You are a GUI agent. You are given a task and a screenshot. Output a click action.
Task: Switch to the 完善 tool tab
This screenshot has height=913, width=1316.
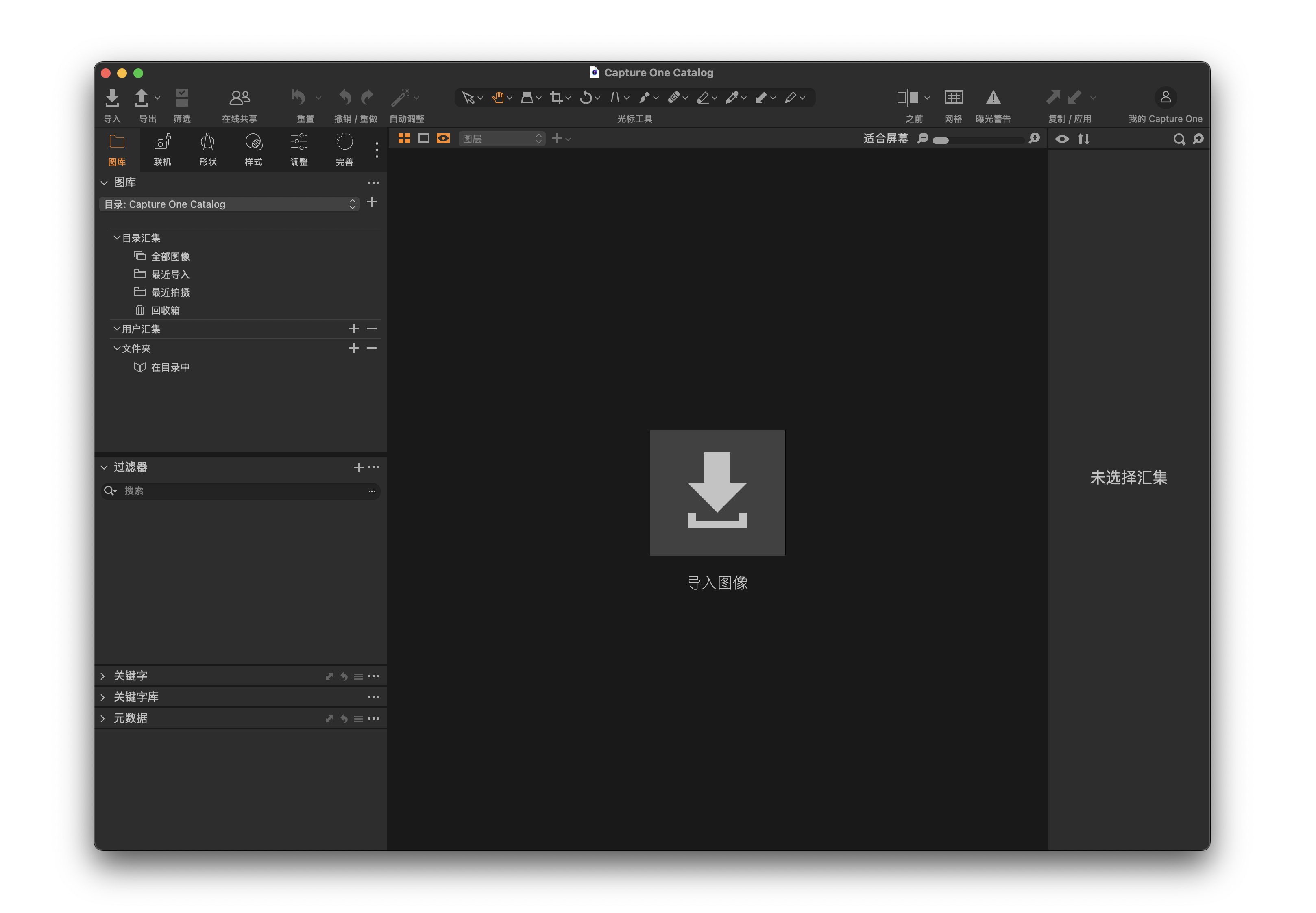tap(344, 149)
